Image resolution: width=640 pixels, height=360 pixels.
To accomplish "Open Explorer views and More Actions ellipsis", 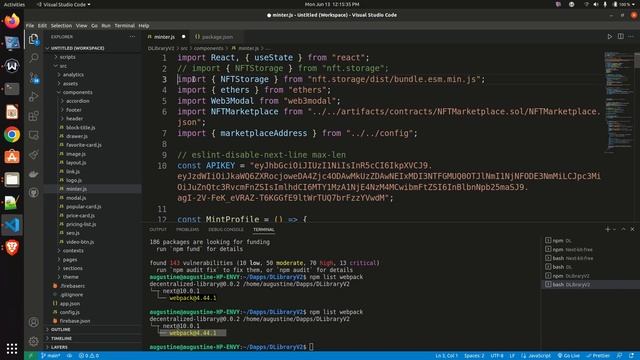I will (132, 37).
